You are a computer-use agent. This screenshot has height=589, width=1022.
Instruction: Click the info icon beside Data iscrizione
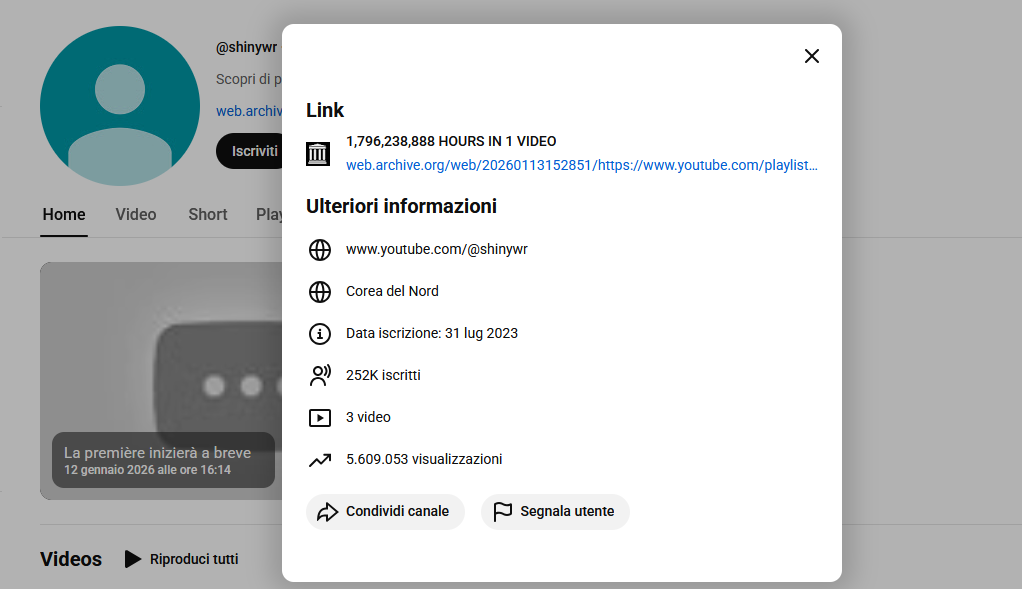(x=319, y=333)
